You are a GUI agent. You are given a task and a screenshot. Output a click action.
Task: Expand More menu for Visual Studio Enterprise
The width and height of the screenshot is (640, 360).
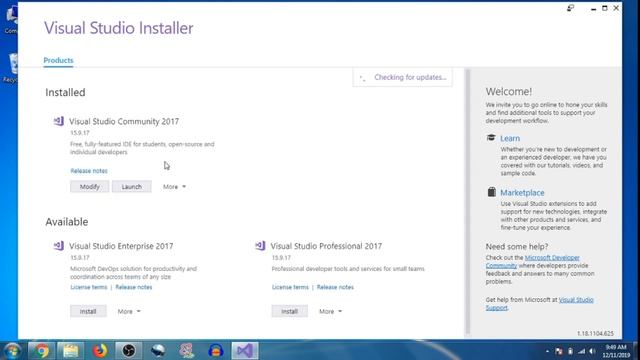pos(129,311)
